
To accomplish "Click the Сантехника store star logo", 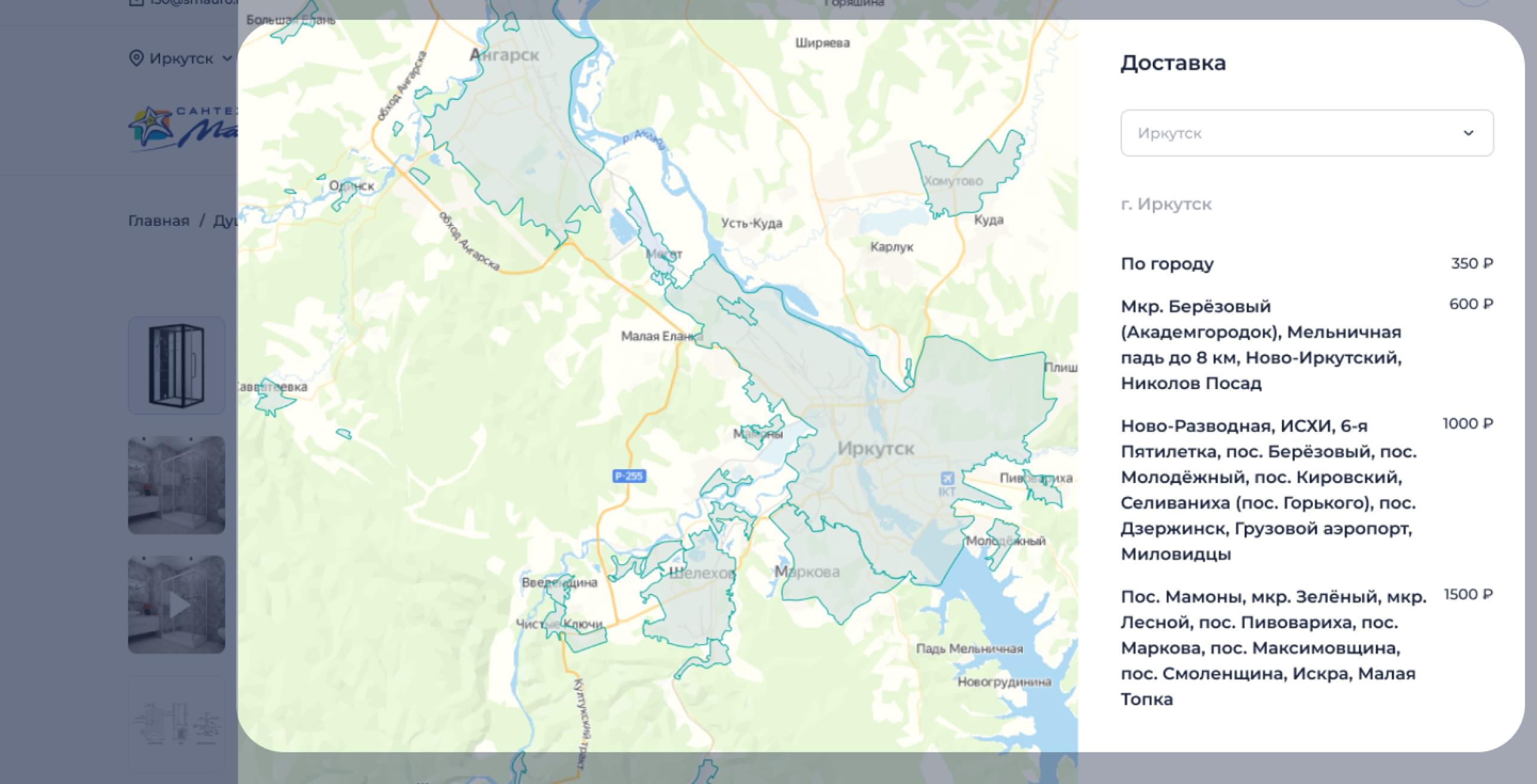I will pyautogui.click(x=152, y=126).
